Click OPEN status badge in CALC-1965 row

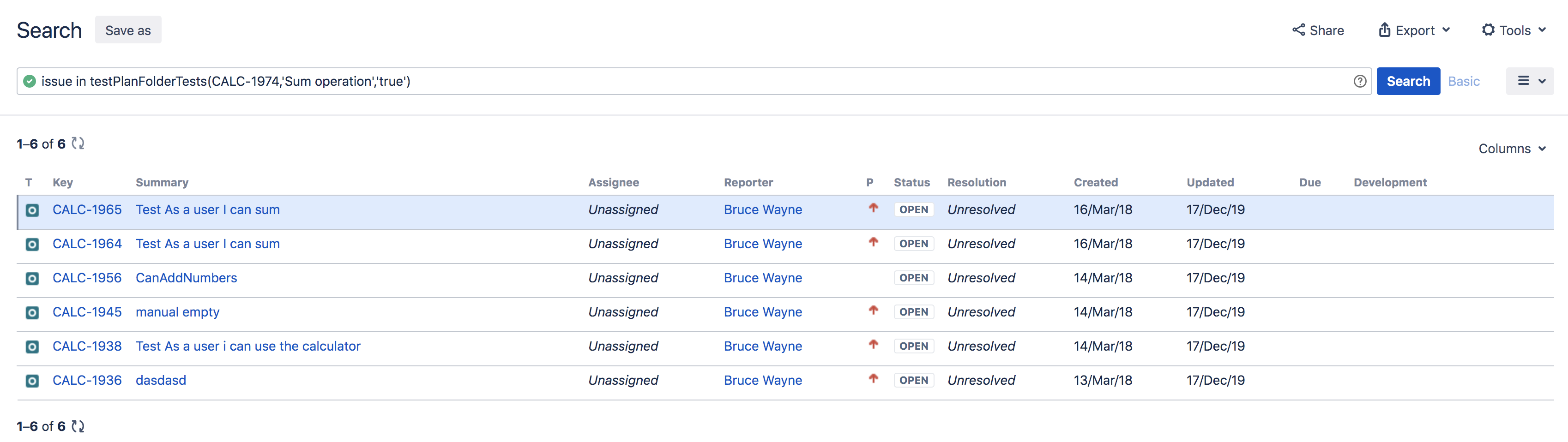[x=914, y=210]
